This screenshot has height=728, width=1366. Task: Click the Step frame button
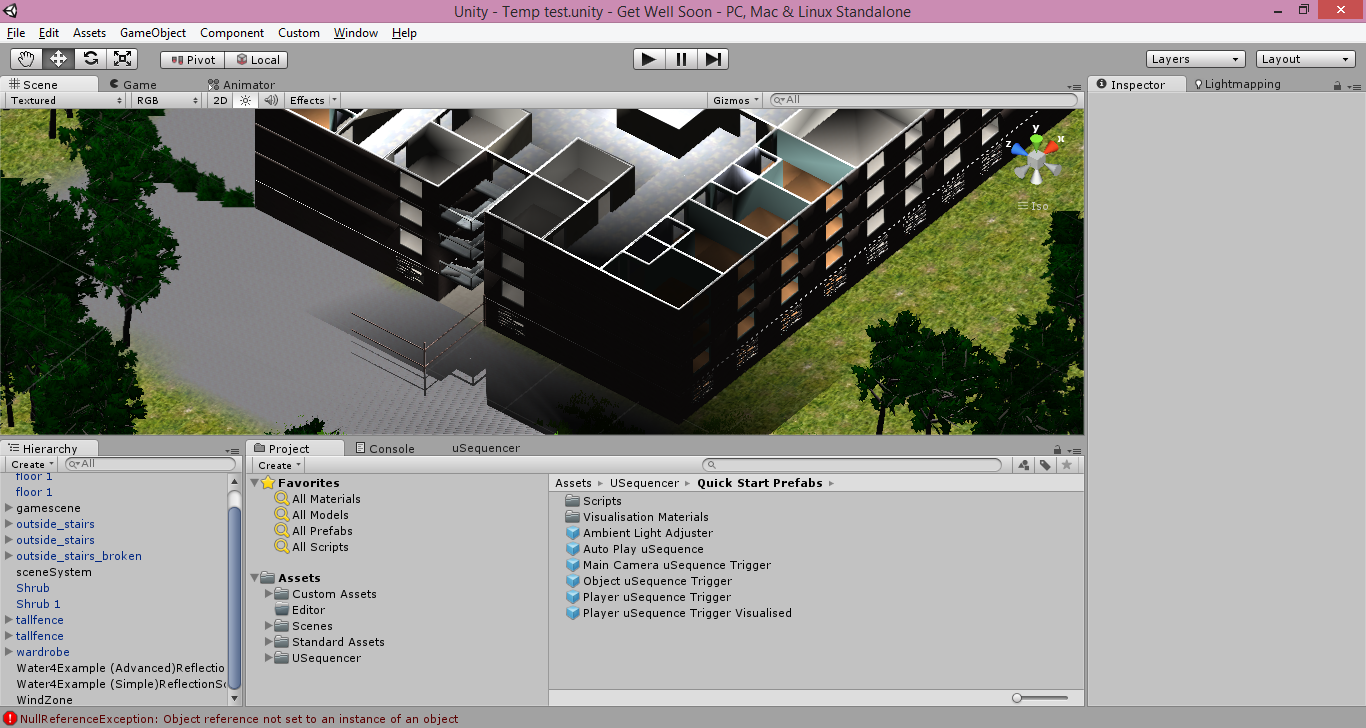(x=712, y=59)
